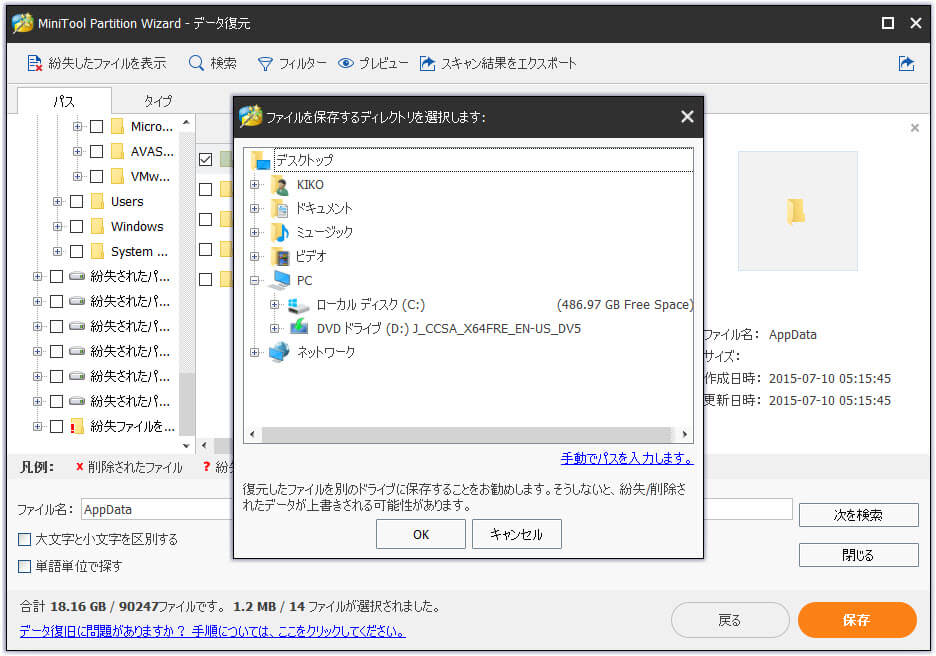This screenshot has height=656, width=936.
Task: Click tree panel scroll up arrow
Action: (x=186, y=122)
